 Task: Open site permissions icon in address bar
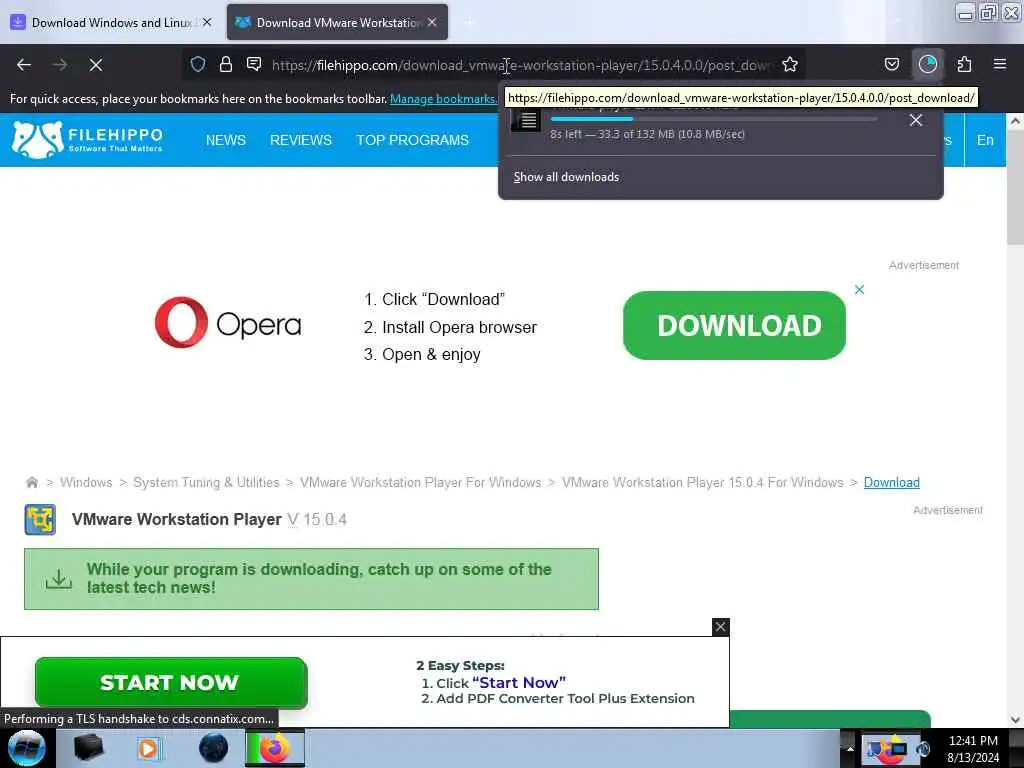(x=254, y=64)
